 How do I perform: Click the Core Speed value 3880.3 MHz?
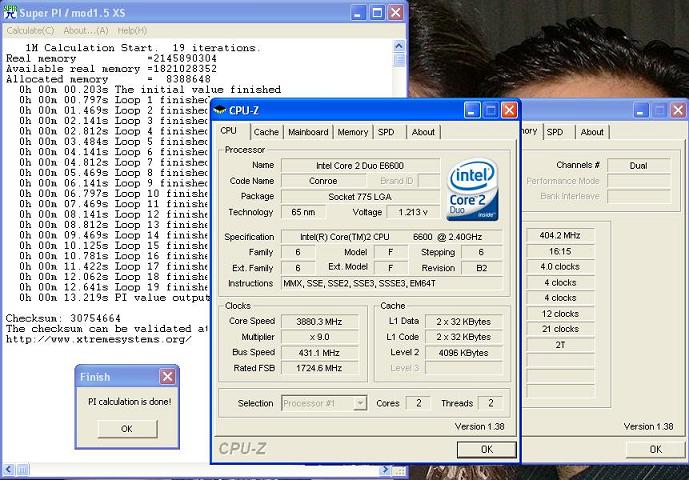click(x=319, y=321)
